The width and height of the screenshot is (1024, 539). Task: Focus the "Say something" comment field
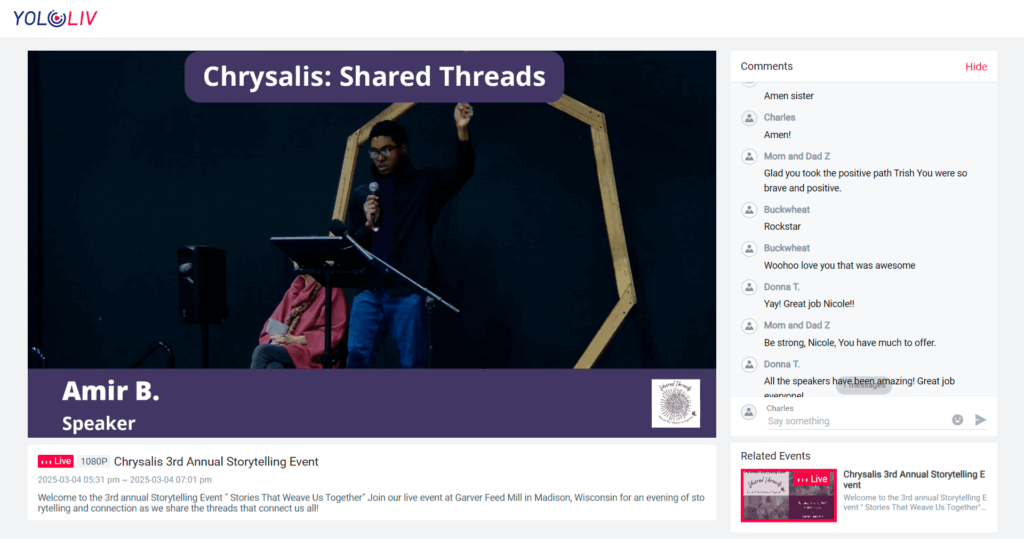pyautogui.click(x=853, y=421)
